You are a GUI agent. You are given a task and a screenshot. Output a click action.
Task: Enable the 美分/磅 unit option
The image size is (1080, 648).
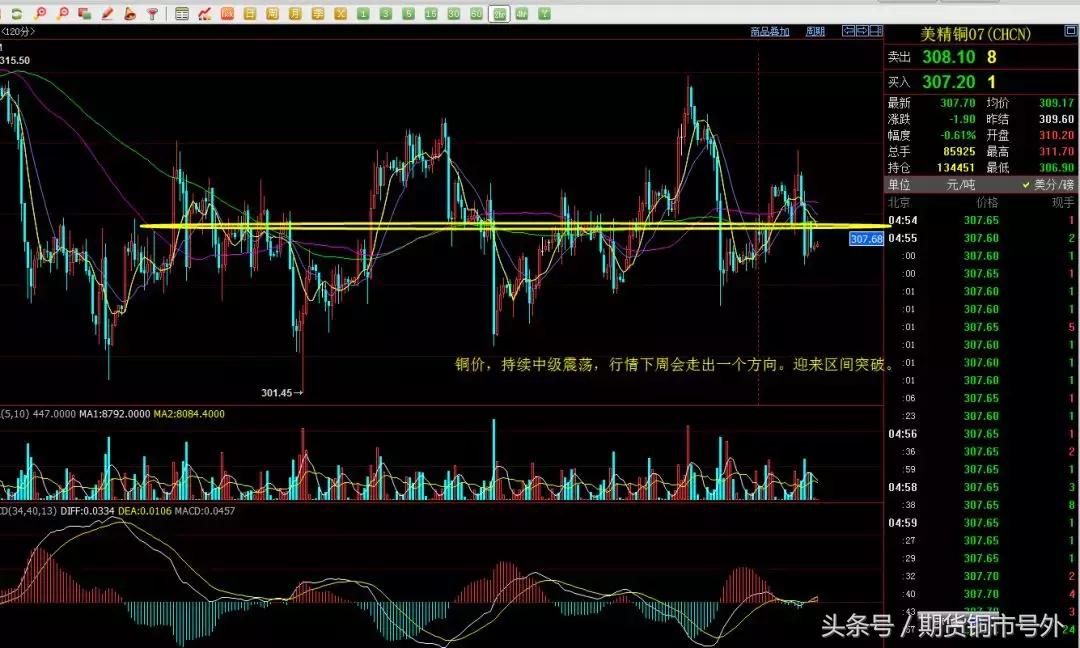tap(1047, 186)
